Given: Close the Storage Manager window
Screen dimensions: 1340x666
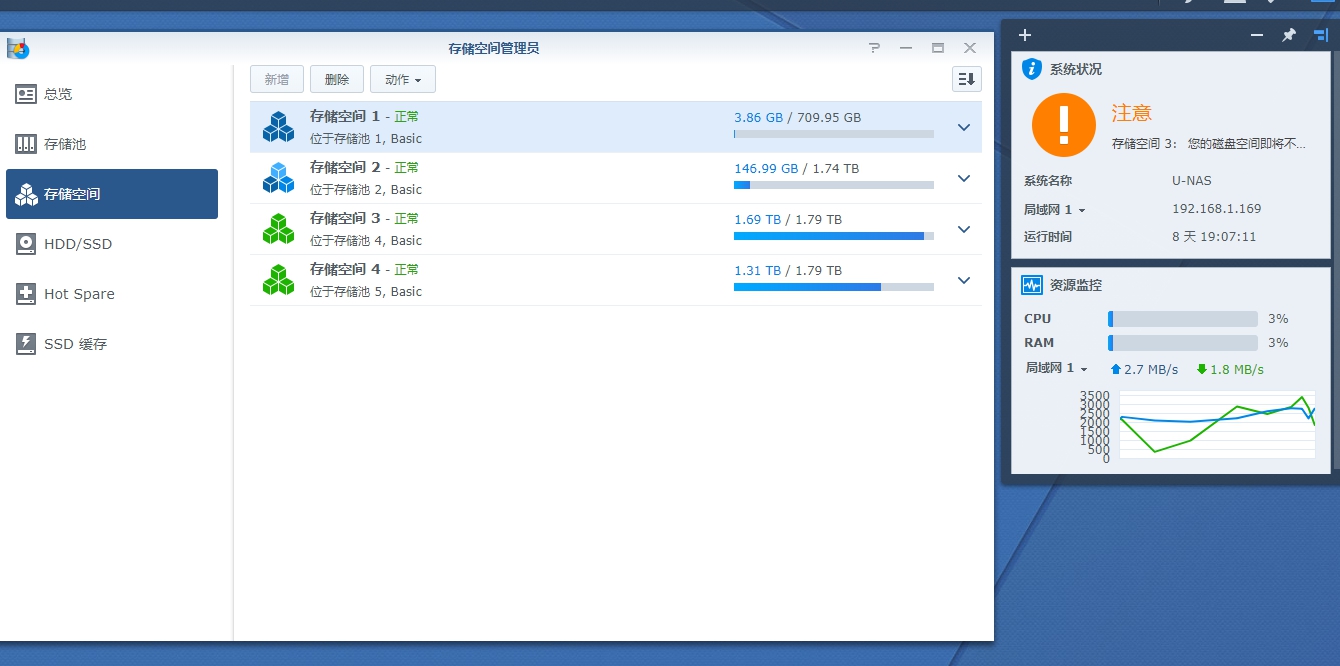Looking at the screenshot, I should click(x=970, y=48).
